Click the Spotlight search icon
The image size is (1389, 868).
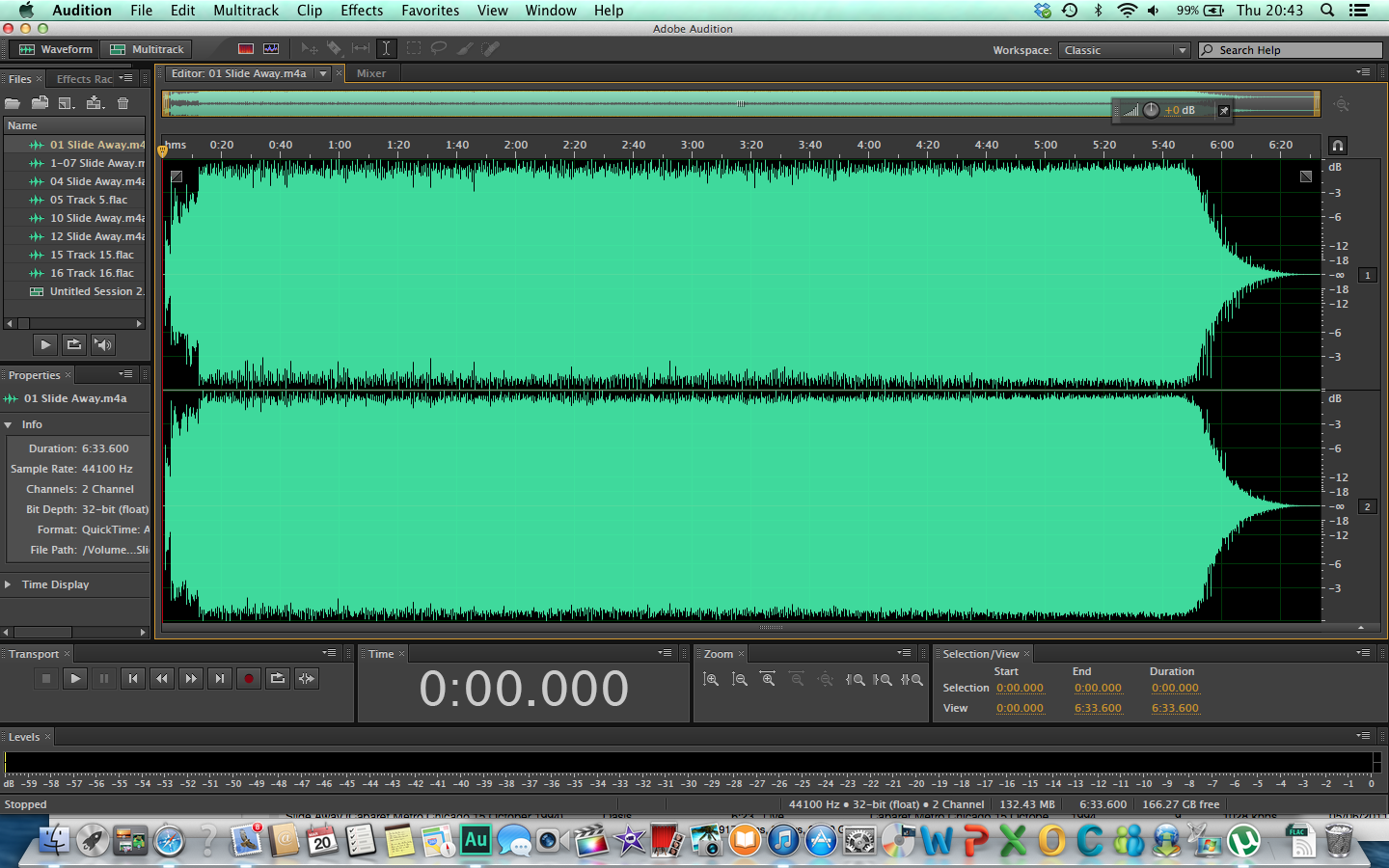pyautogui.click(x=1327, y=11)
